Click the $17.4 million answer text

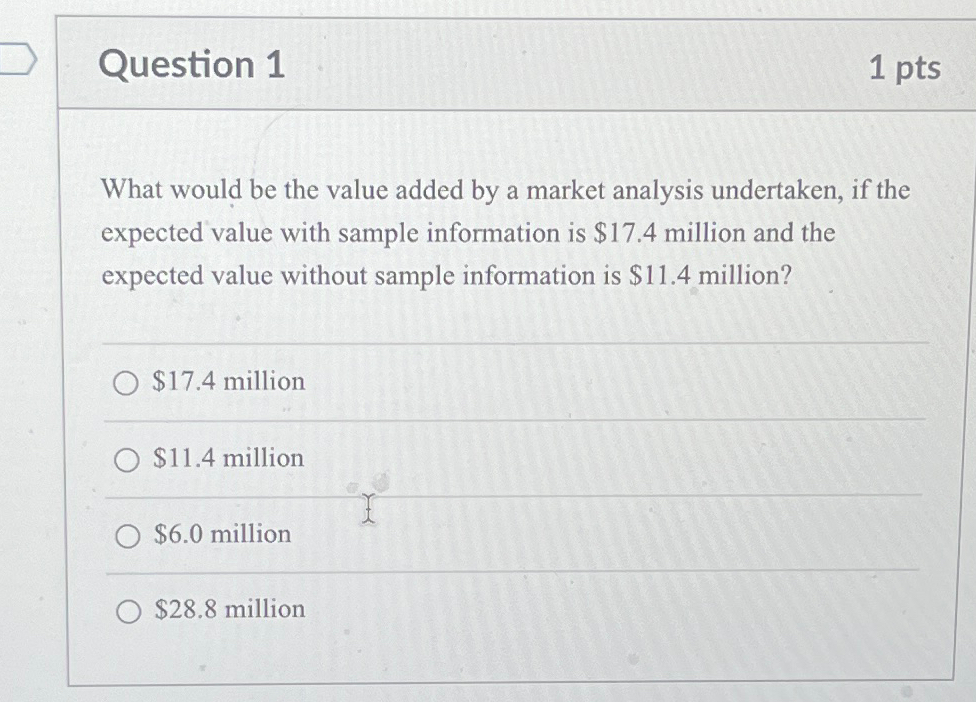(x=226, y=382)
